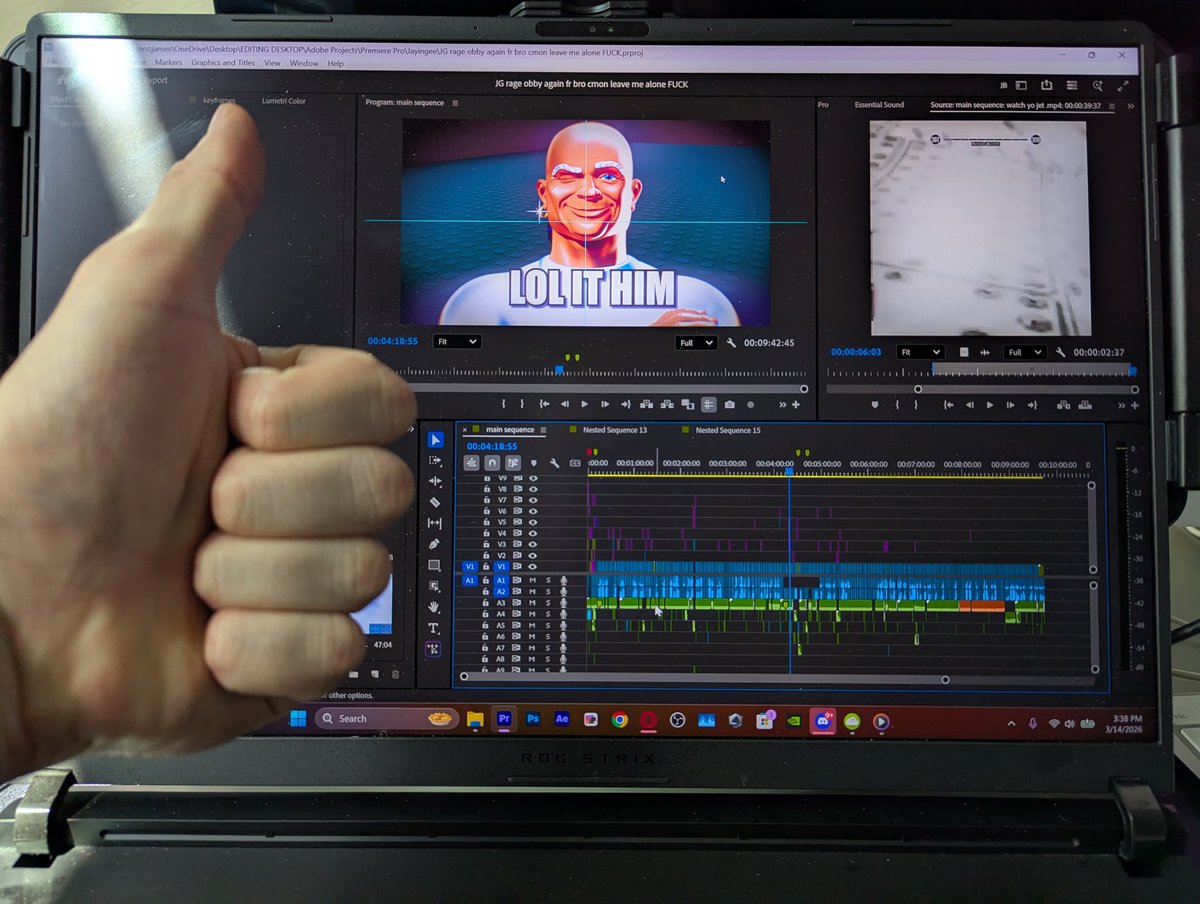This screenshot has height=904, width=1200.
Task: Solo audio track A3
Action: click(548, 603)
